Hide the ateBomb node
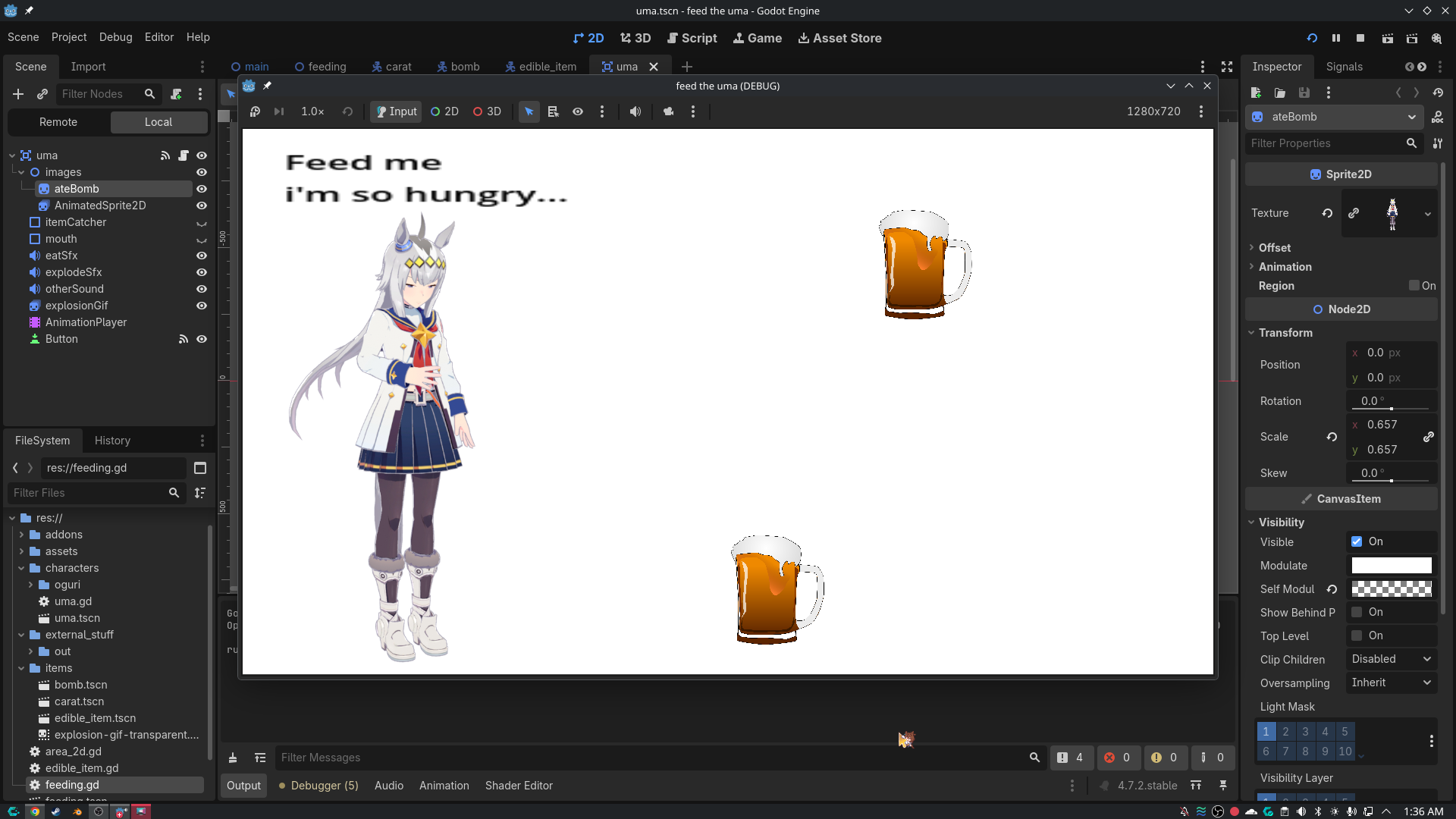Screen dimensions: 1456x819 (202, 189)
